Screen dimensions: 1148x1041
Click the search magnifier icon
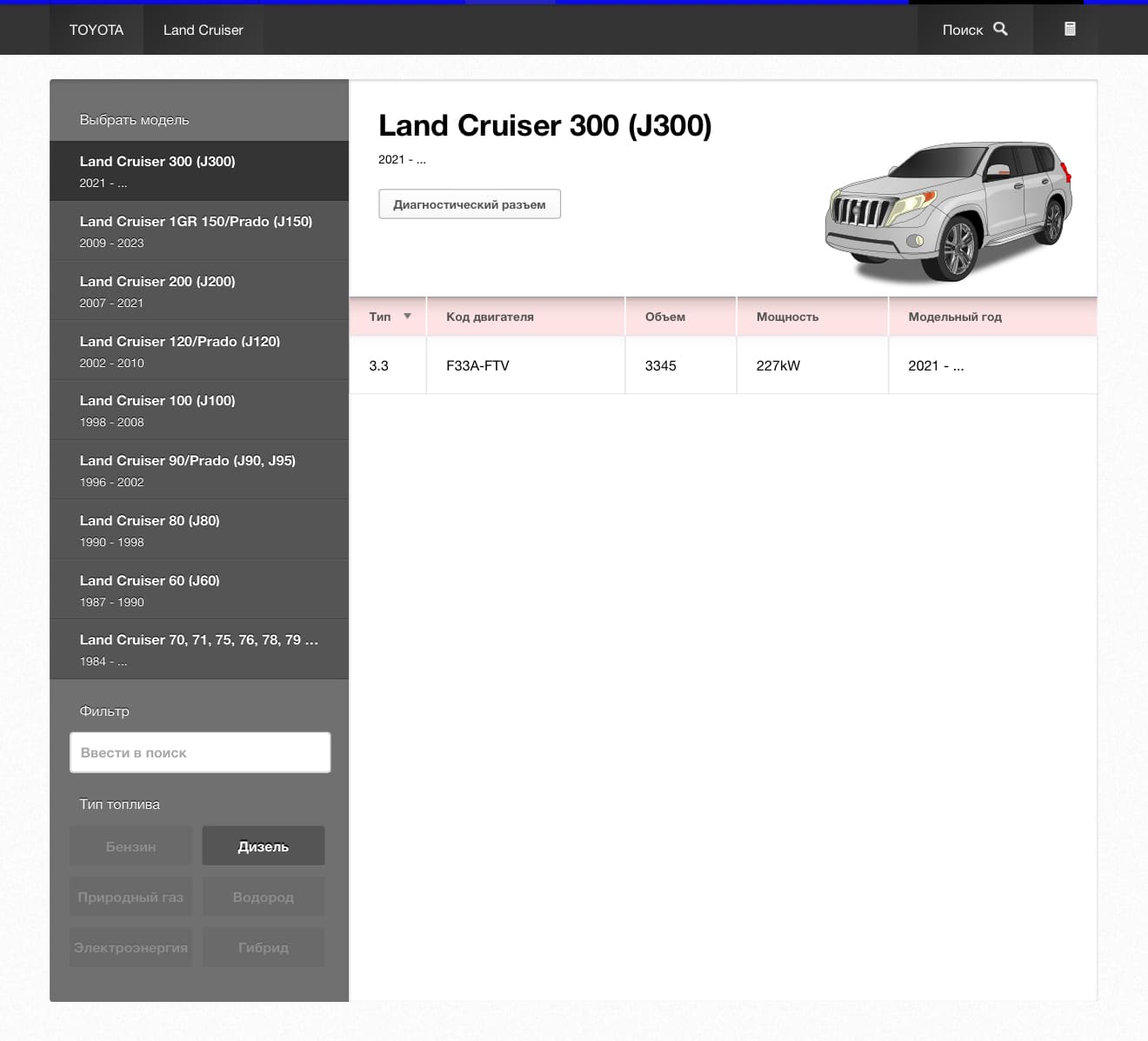(x=1000, y=29)
